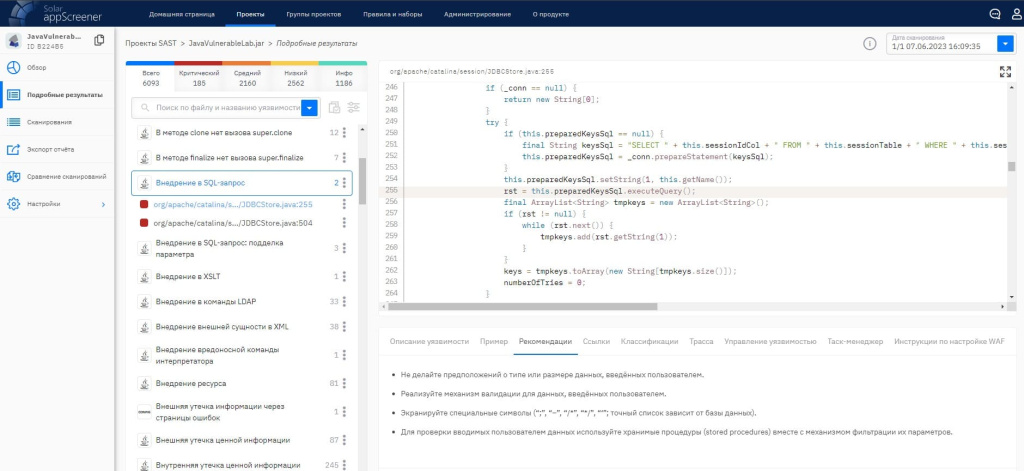
Task: Filter by Низкий severity 2562
Action: pyautogui.click(x=295, y=78)
